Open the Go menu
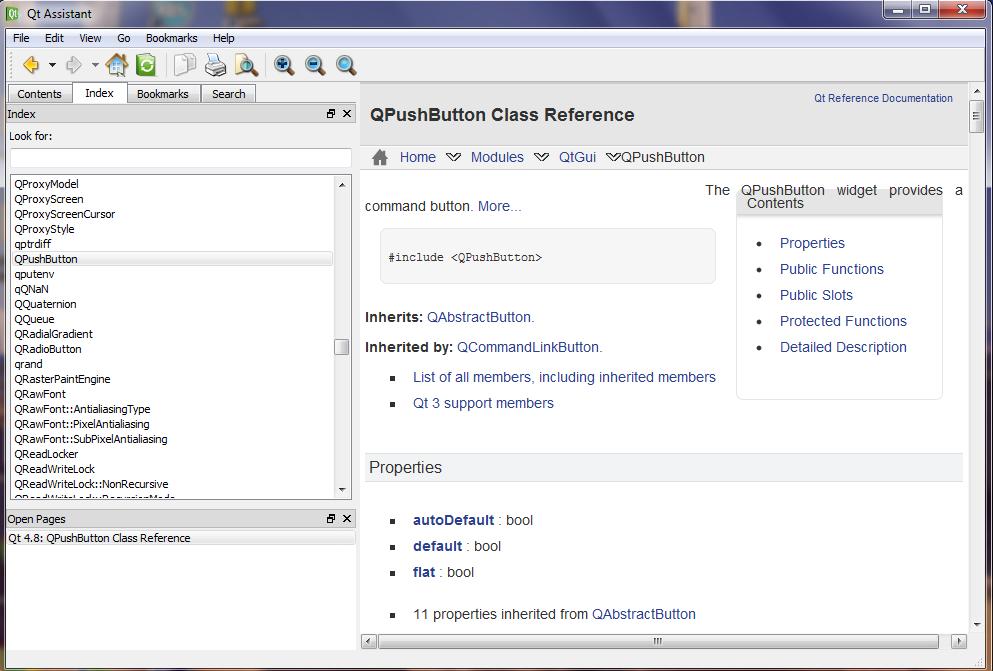The image size is (993, 671). pyautogui.click(x=123, y=38)
